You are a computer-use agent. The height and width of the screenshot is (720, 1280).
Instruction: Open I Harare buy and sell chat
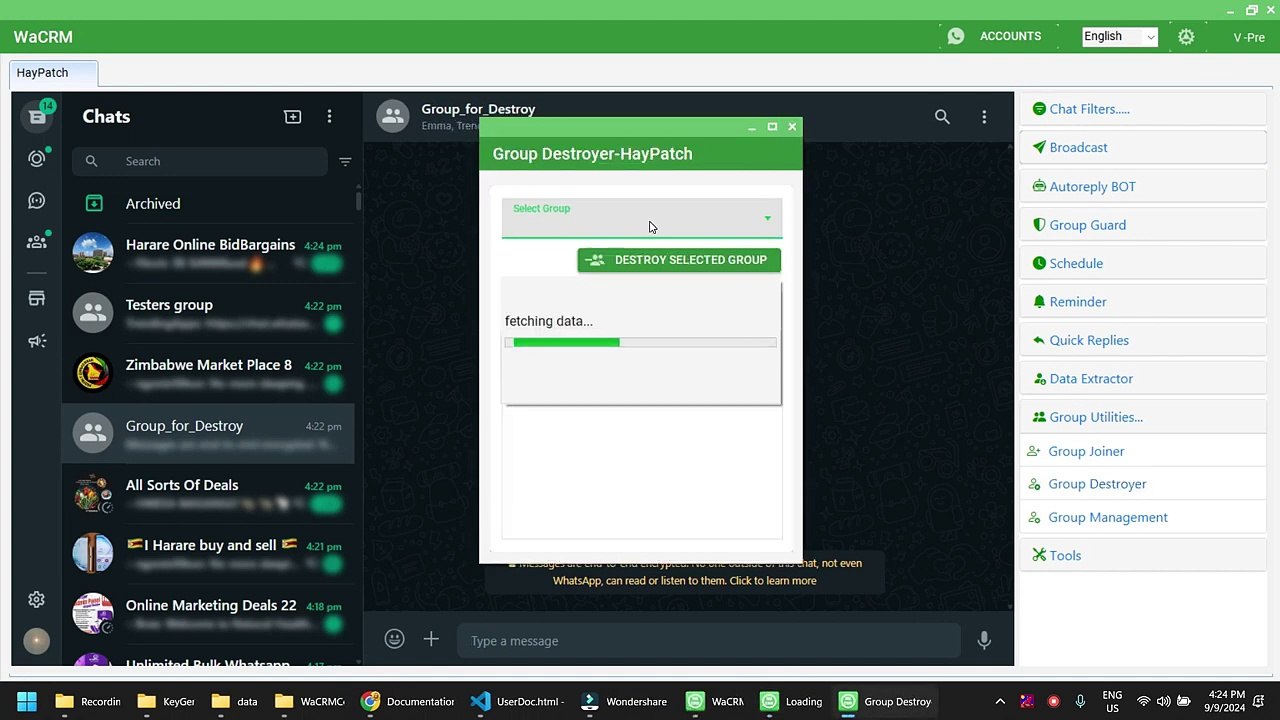point(208,554)
